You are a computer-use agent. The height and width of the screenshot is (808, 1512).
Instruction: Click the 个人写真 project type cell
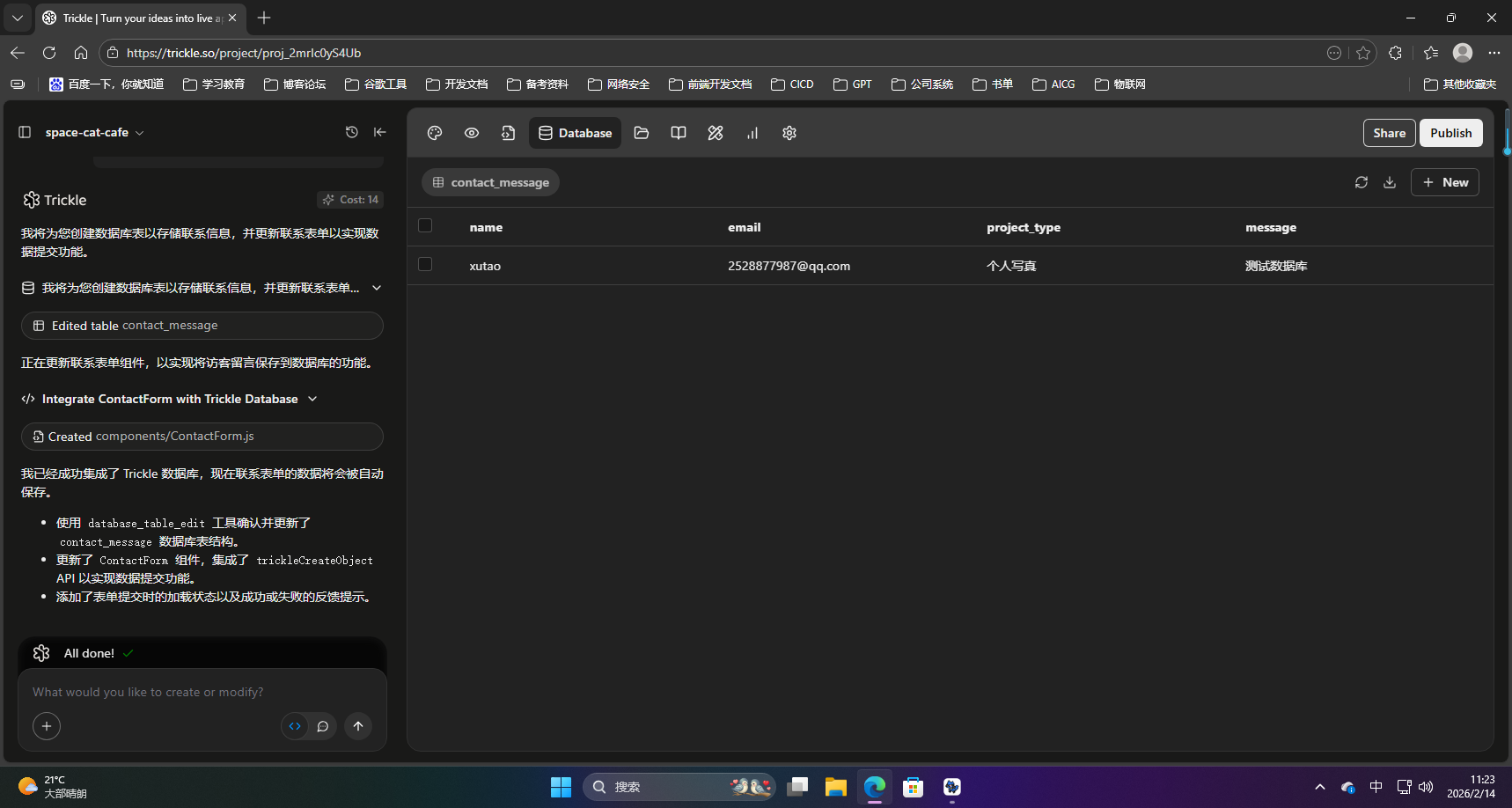(x=1011, y=266)
